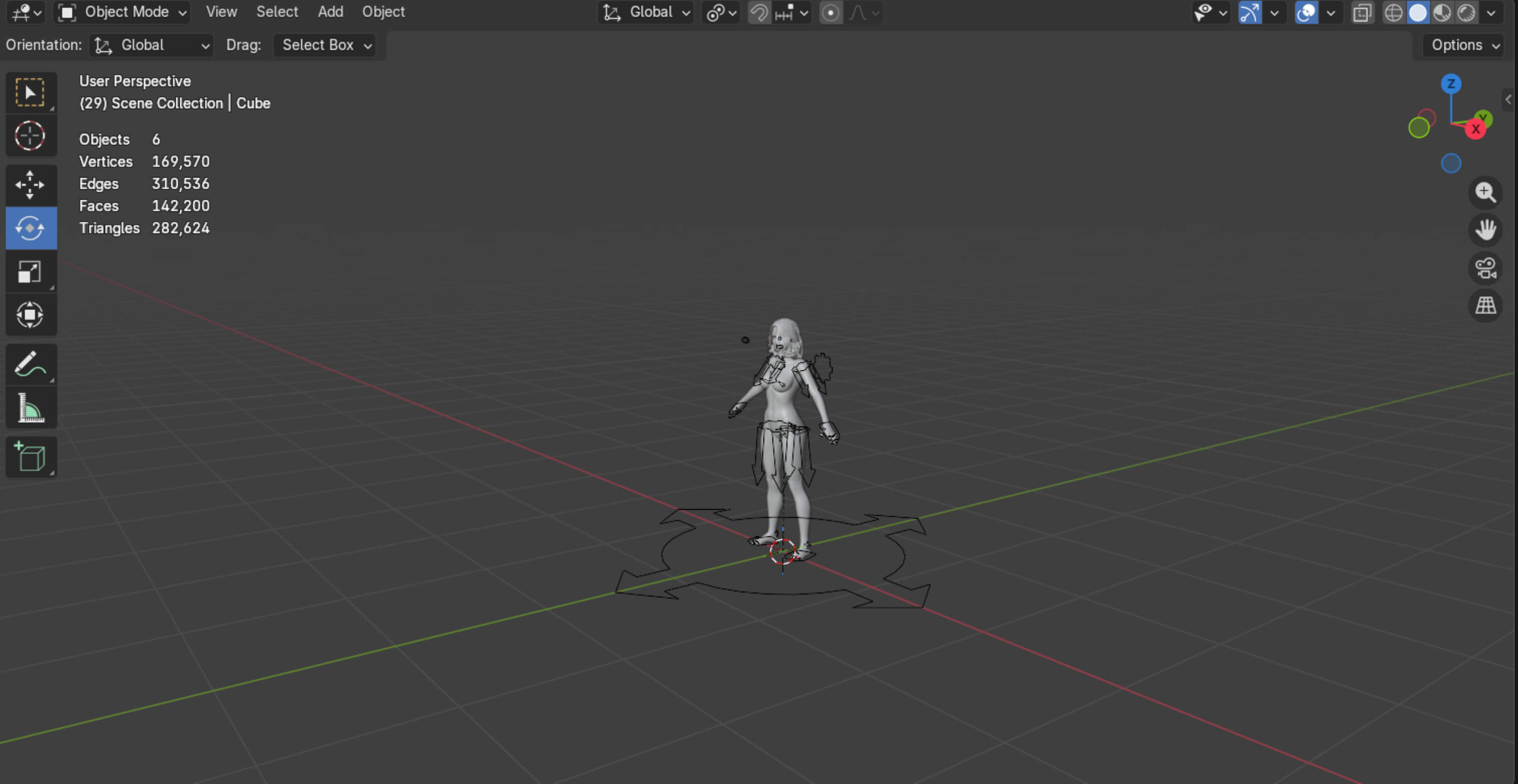Select the Select Box tool
This screenshot has width=1518, height=784.
click(30, 92)
